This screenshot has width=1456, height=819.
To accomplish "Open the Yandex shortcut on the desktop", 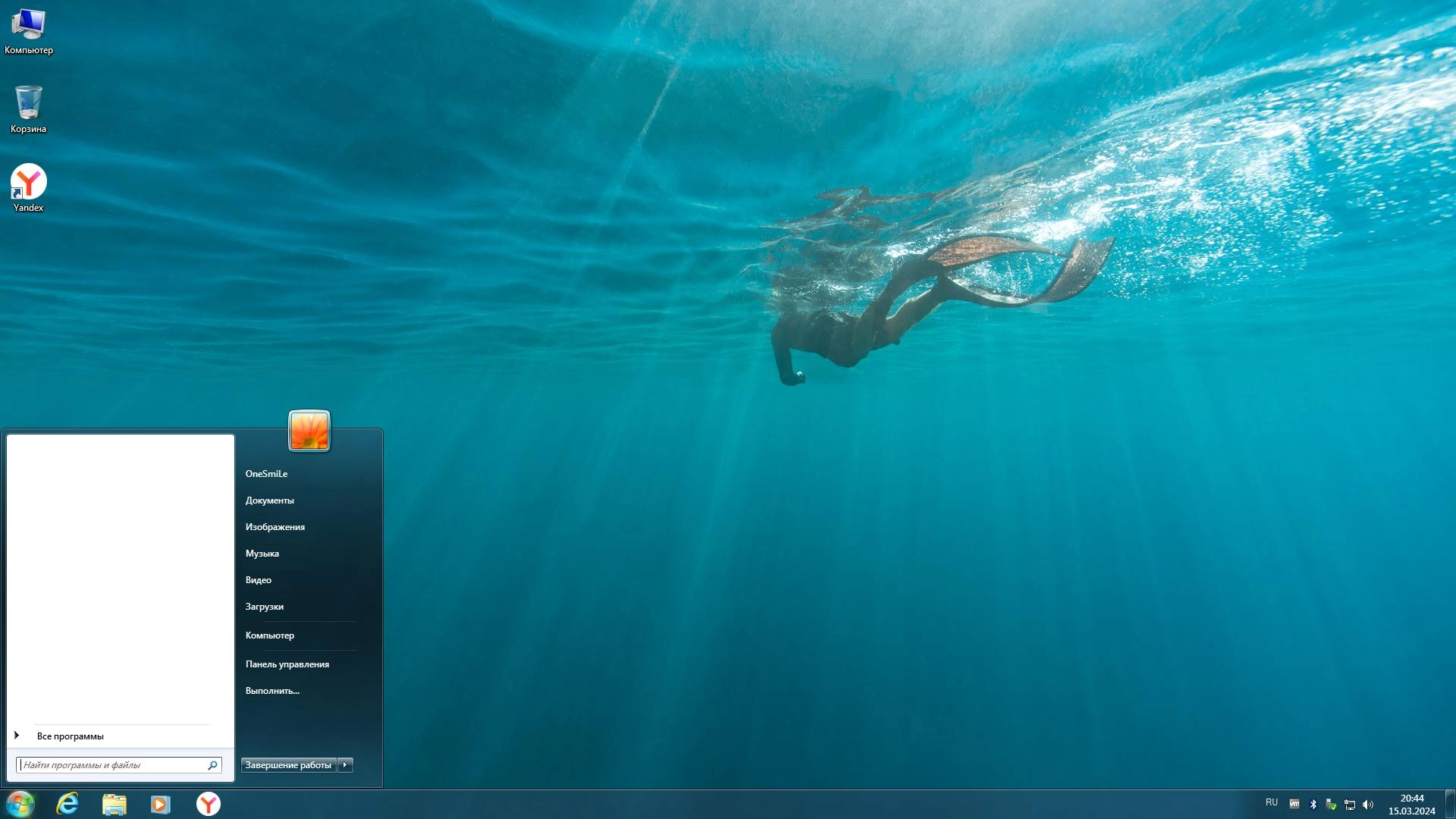I will (27, 182).
